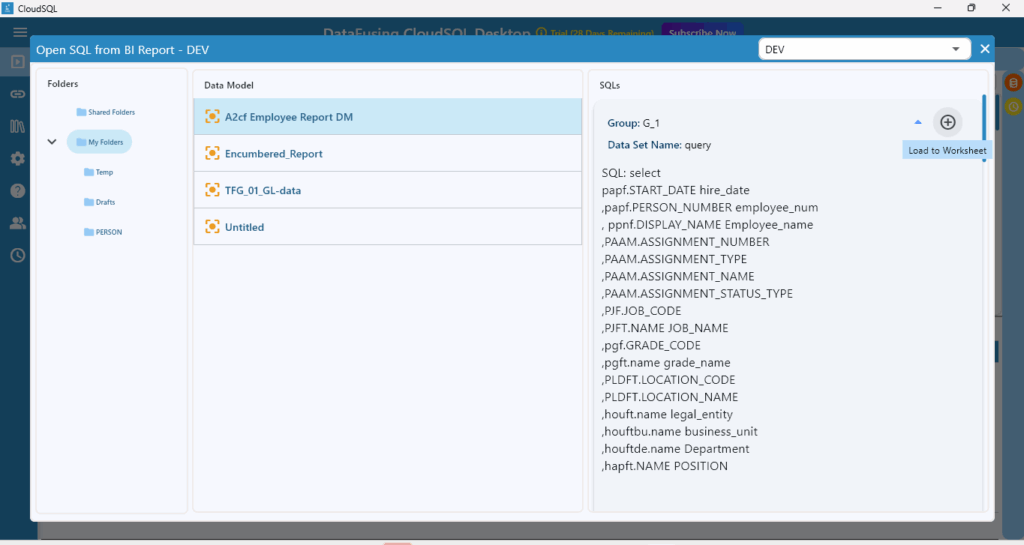The width and height of the screenshot is (1024, 545).
Task: Open the connections link icon in sidebar
Action: coord(18,94)
